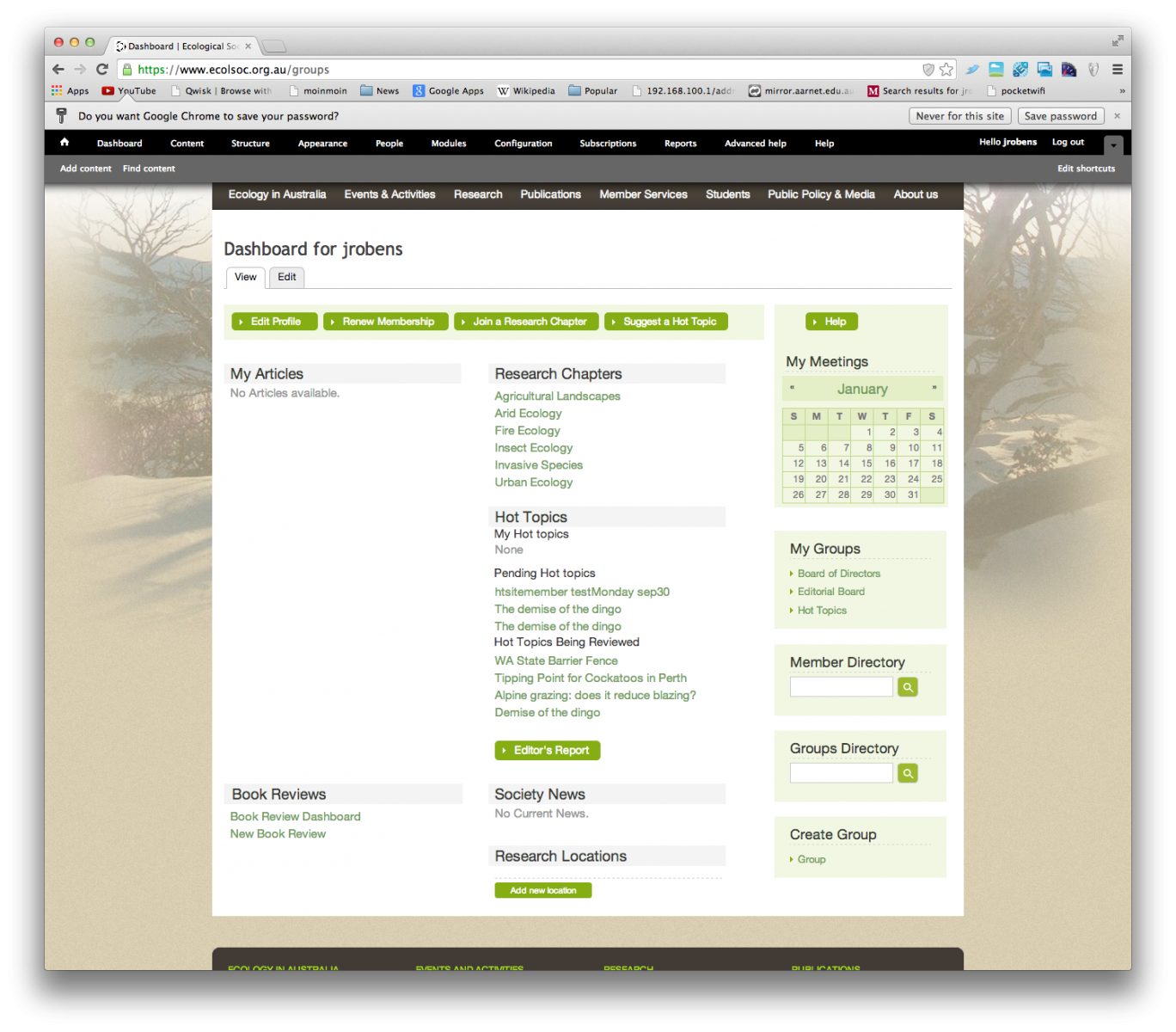This screenshot has width=1176, height=1032.
Task: Open the Chrome hamburger menu
Action: pyautogui.click(x=1118, y=70)
